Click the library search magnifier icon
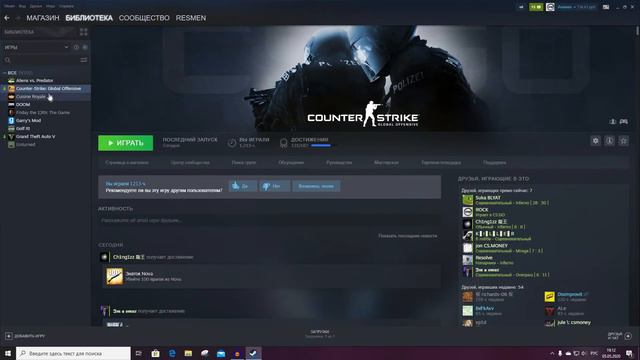The image size is (640, 360). [7, 60]
